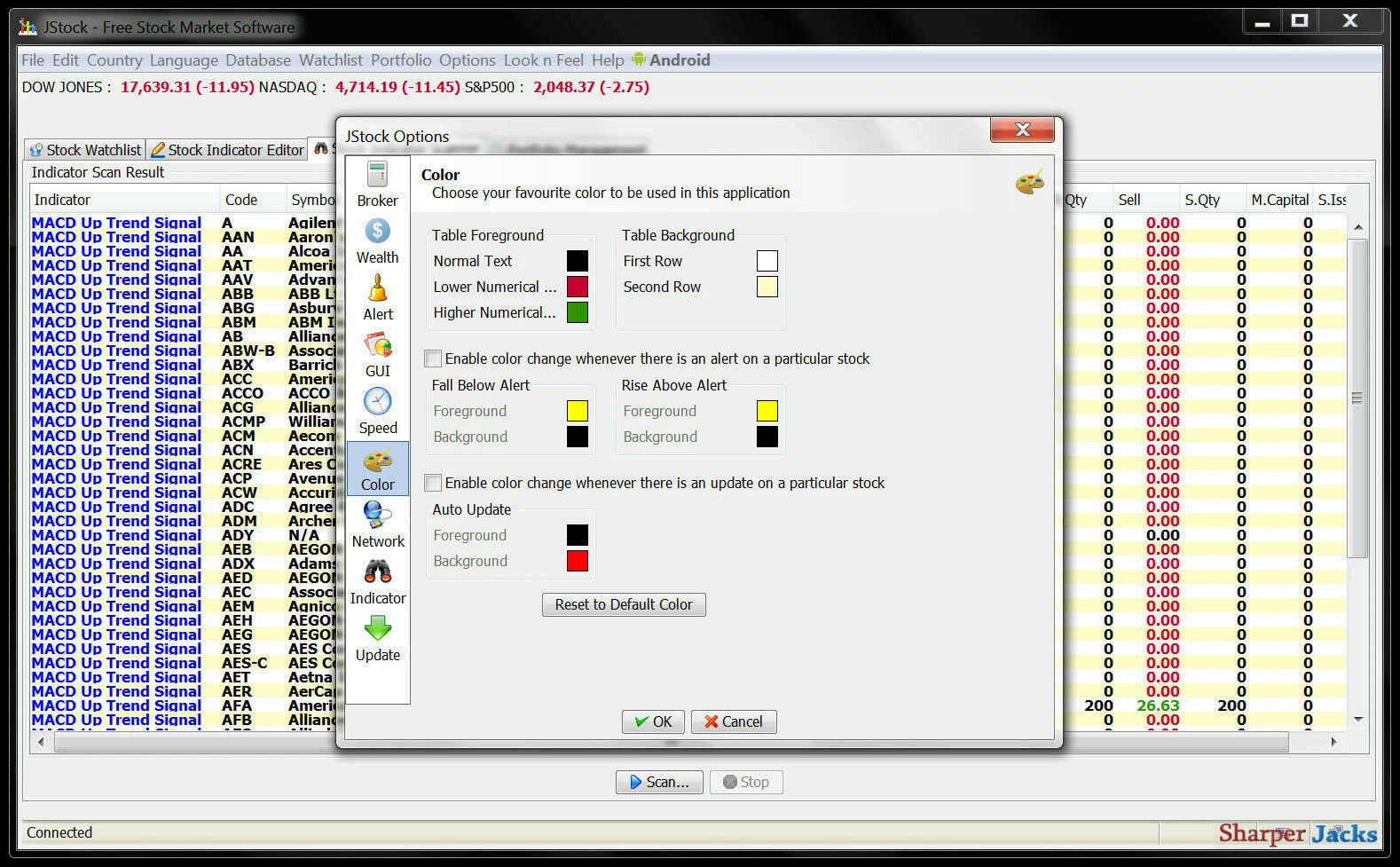Image resolution: width=1400 pixels, height=867 pixels.
Task: Click the S&P500 index value 2,048.37
Action: click(564, 87)
